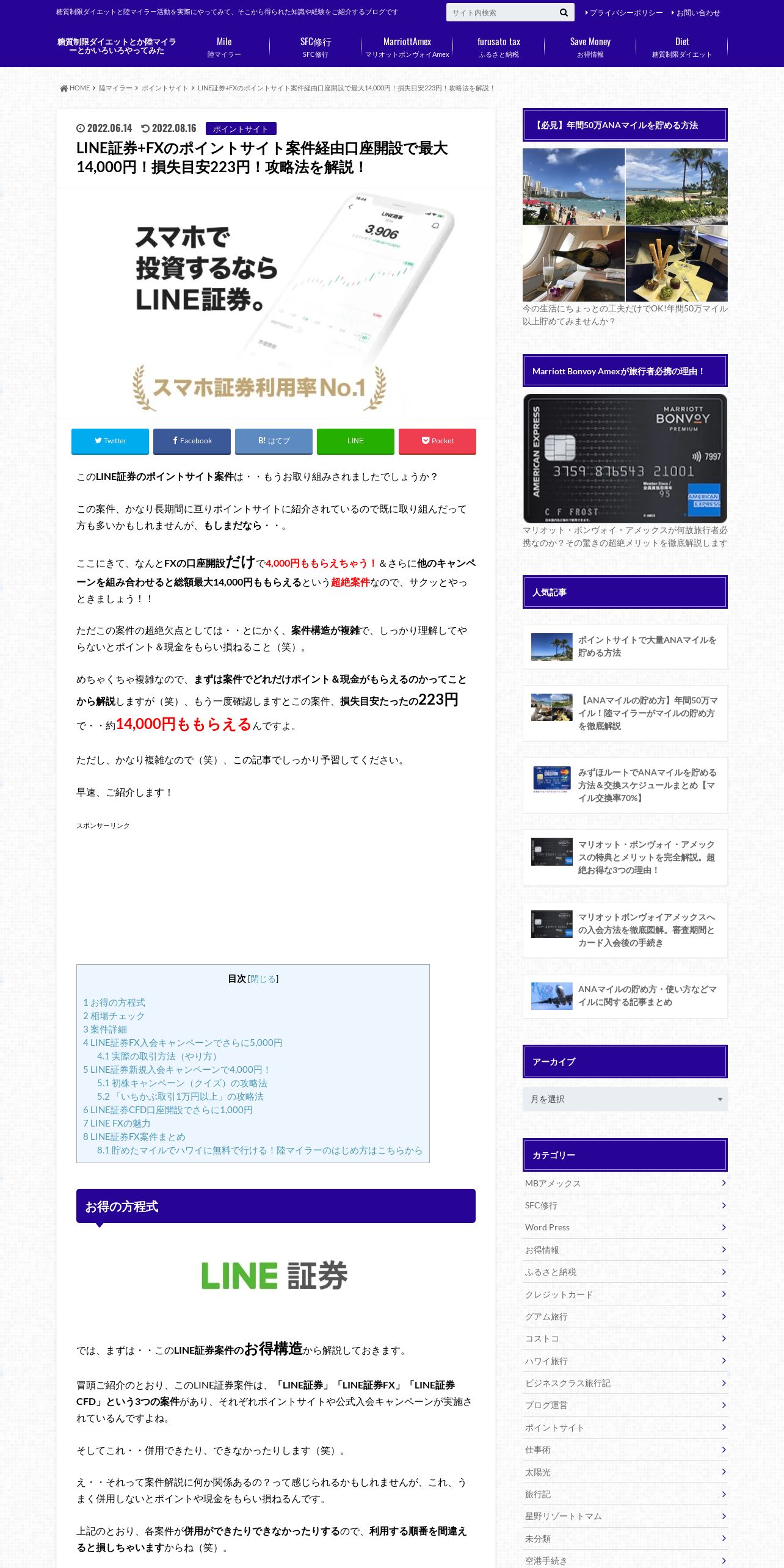Share via the green LINE button
The width and height of the screenshot is (784, 1568).
355,441
